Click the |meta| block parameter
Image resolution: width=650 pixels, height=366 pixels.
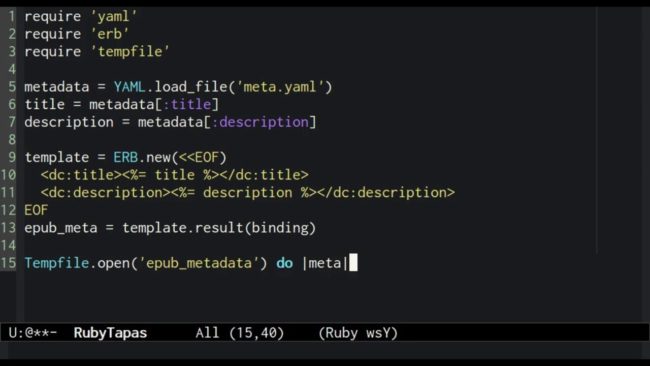click(x=325, y=263)
